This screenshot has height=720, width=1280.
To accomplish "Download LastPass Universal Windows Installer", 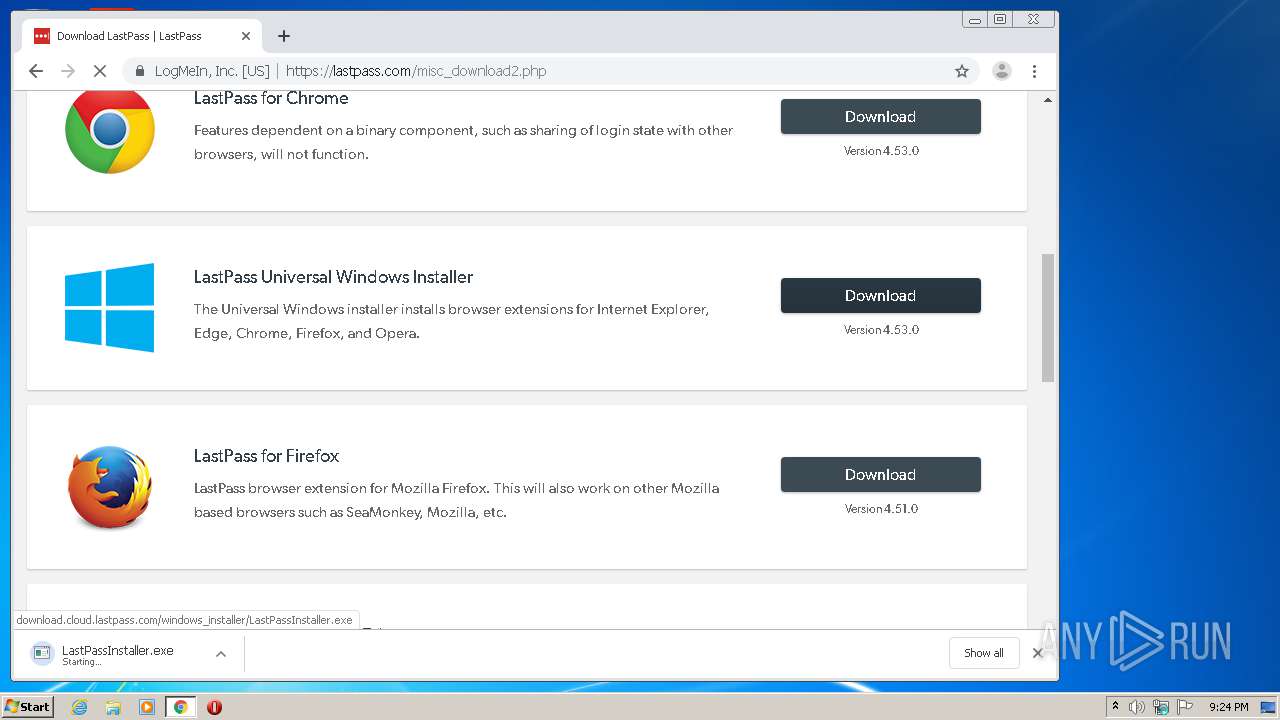I will click(880, 295).
